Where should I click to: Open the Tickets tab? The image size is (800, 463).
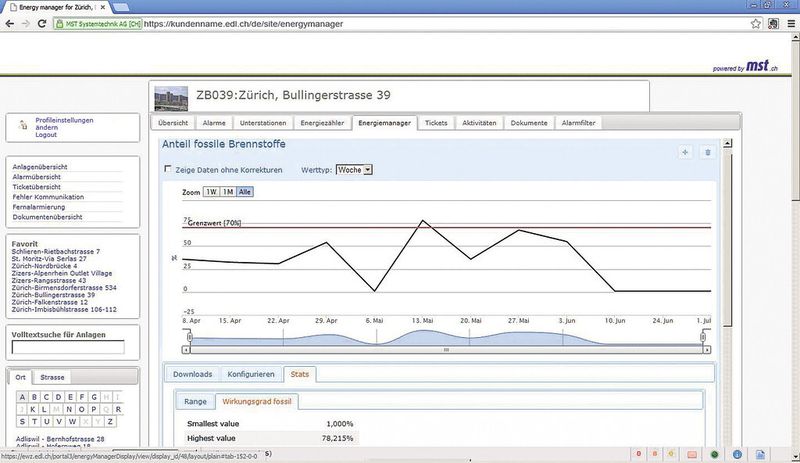click(436, 123)
